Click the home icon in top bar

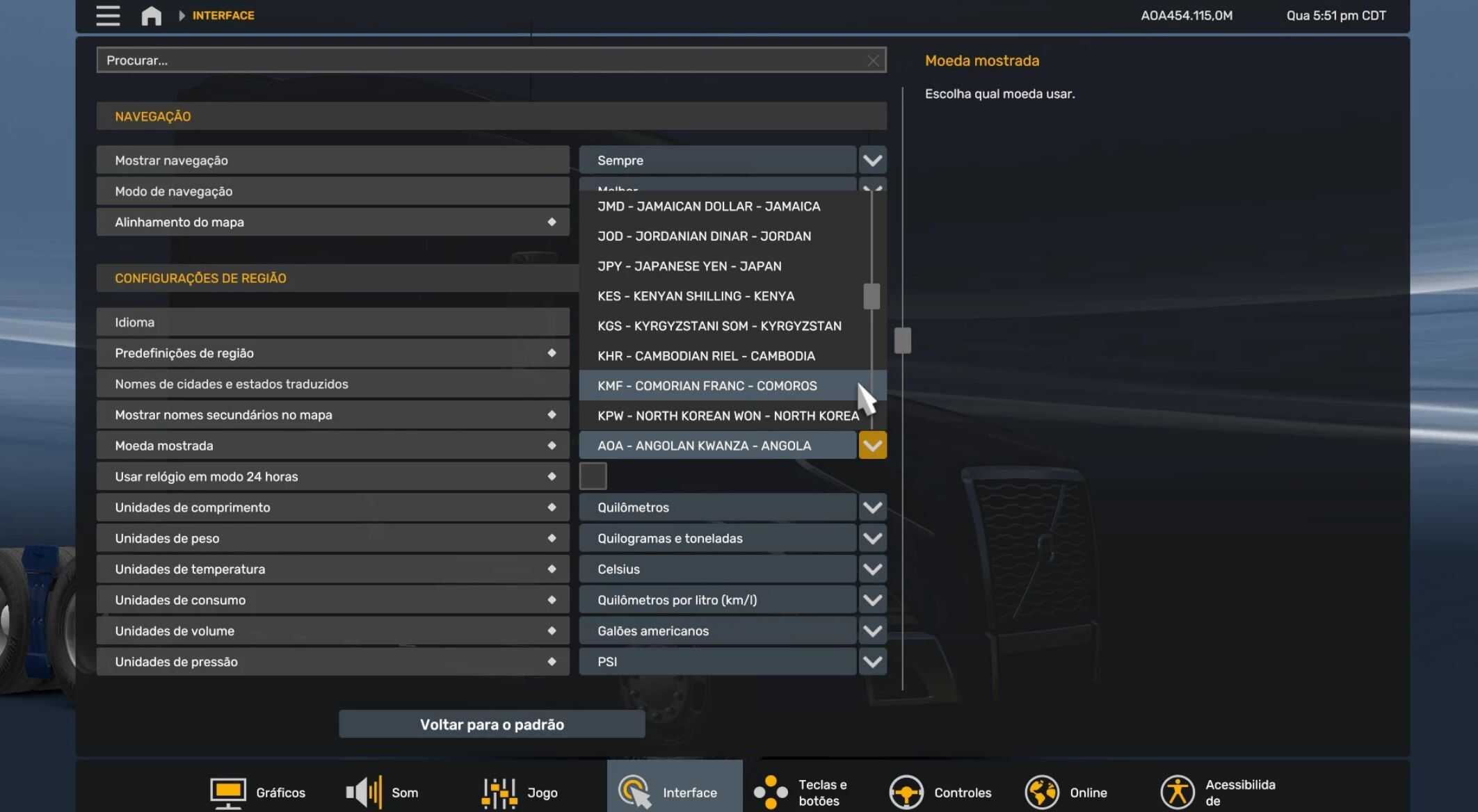click(x=151, y=15)
